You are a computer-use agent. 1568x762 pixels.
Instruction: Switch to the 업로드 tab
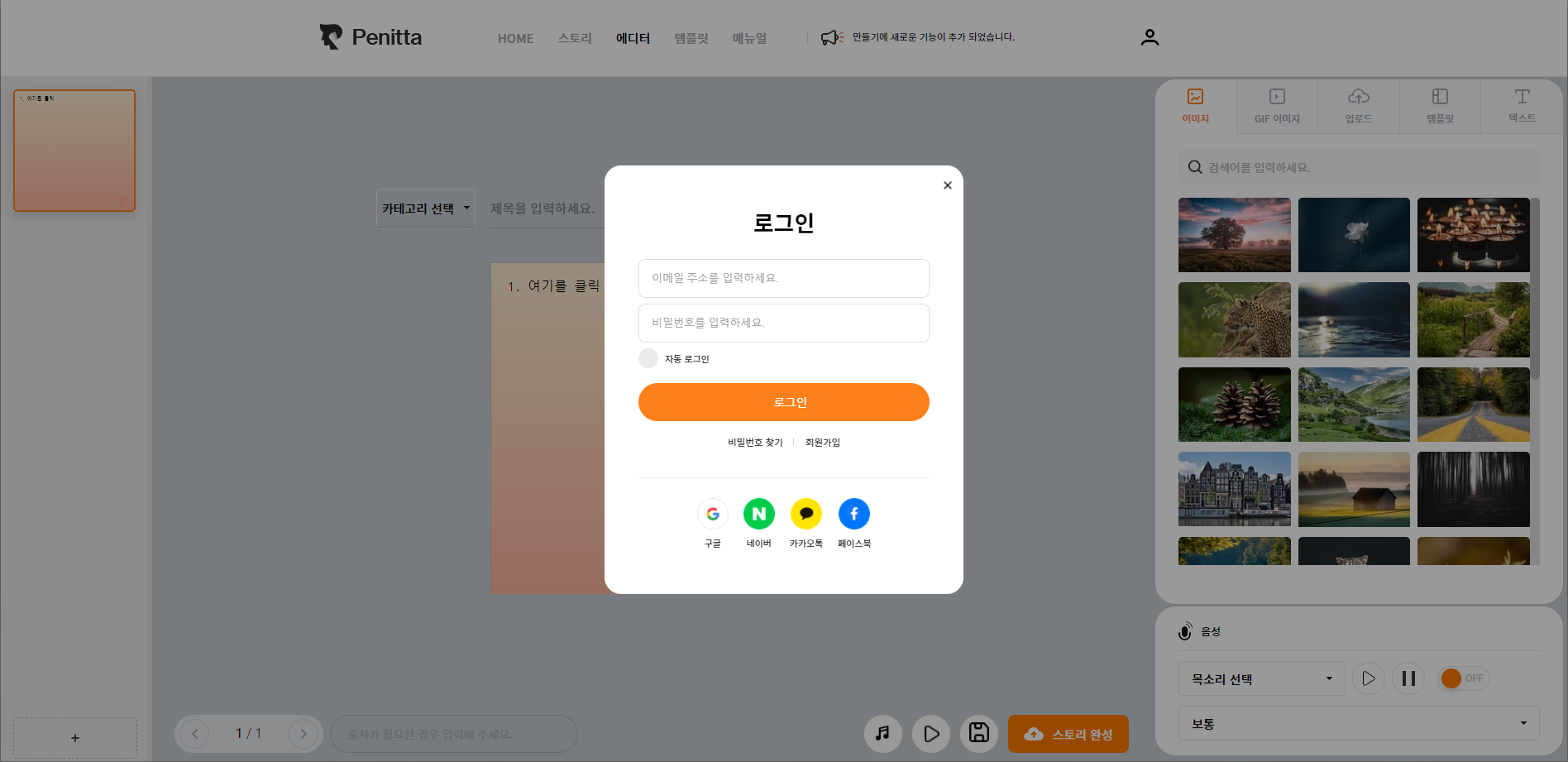click(x=1359, y=107)
